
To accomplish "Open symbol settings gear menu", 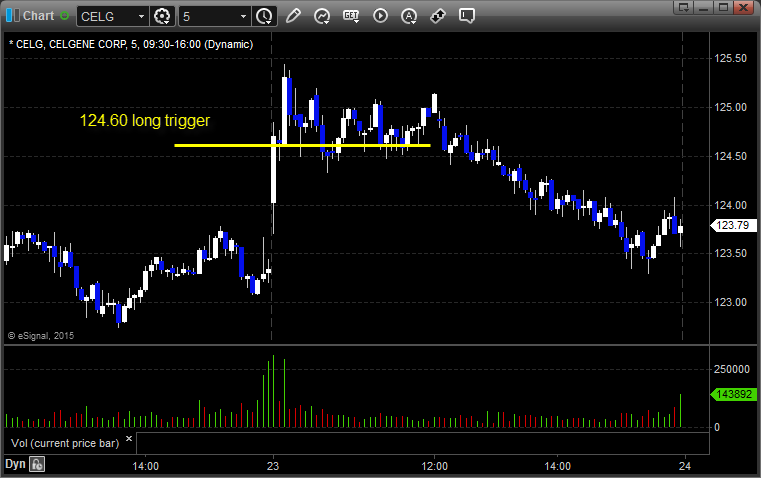I will (162, 16).
